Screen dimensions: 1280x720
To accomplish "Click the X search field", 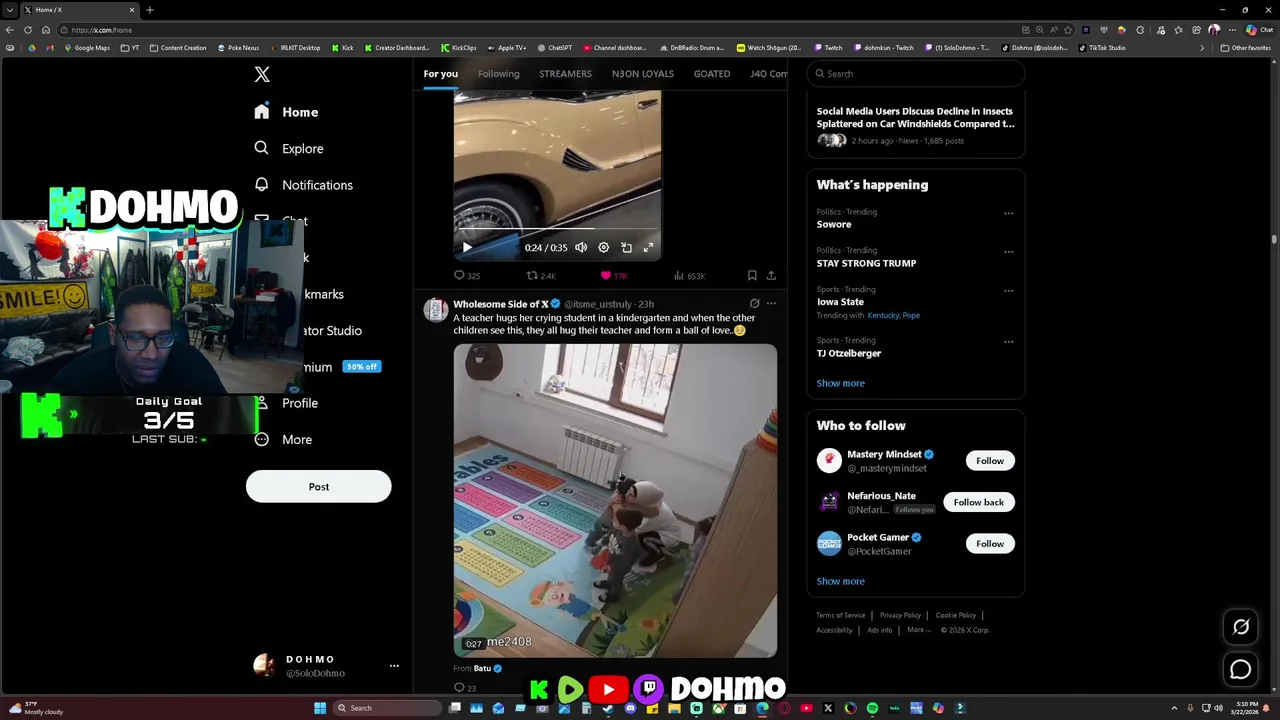I will (916, 74).
